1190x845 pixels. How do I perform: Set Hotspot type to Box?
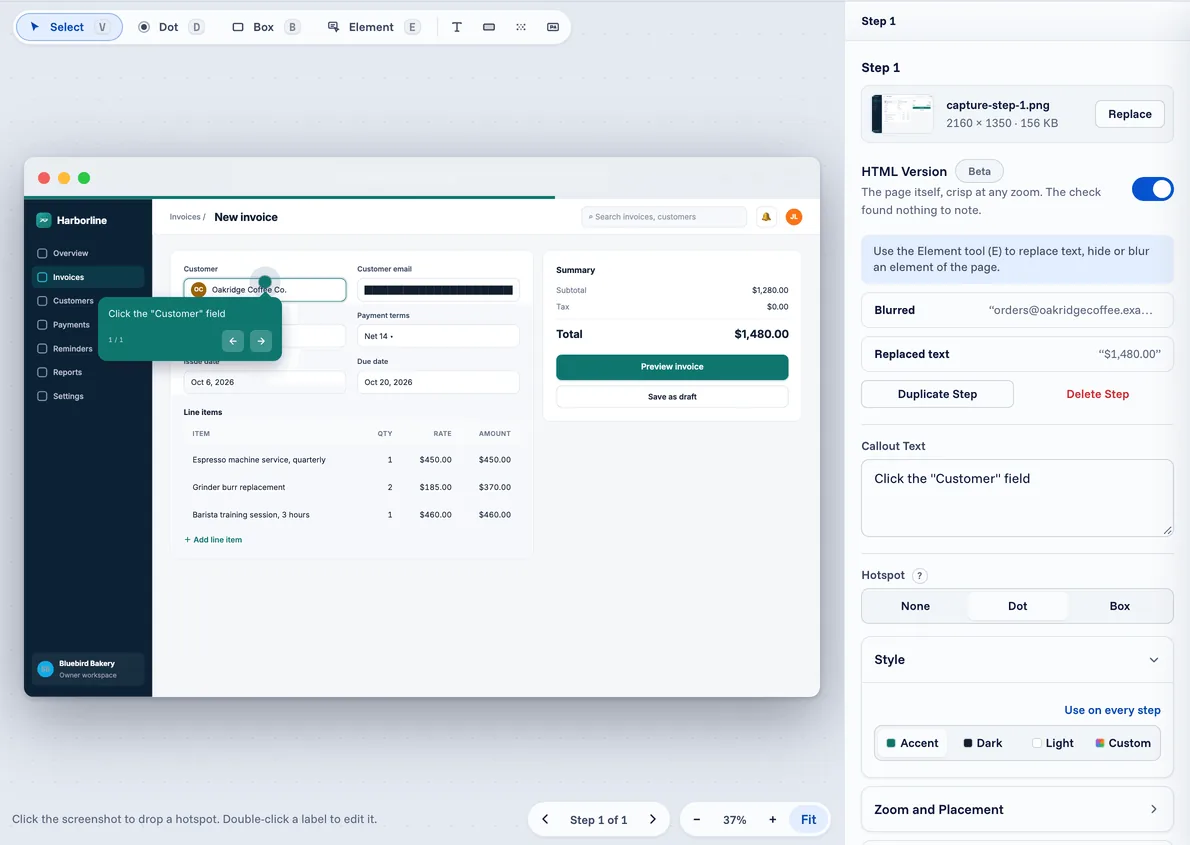[x=1119, y=606]
